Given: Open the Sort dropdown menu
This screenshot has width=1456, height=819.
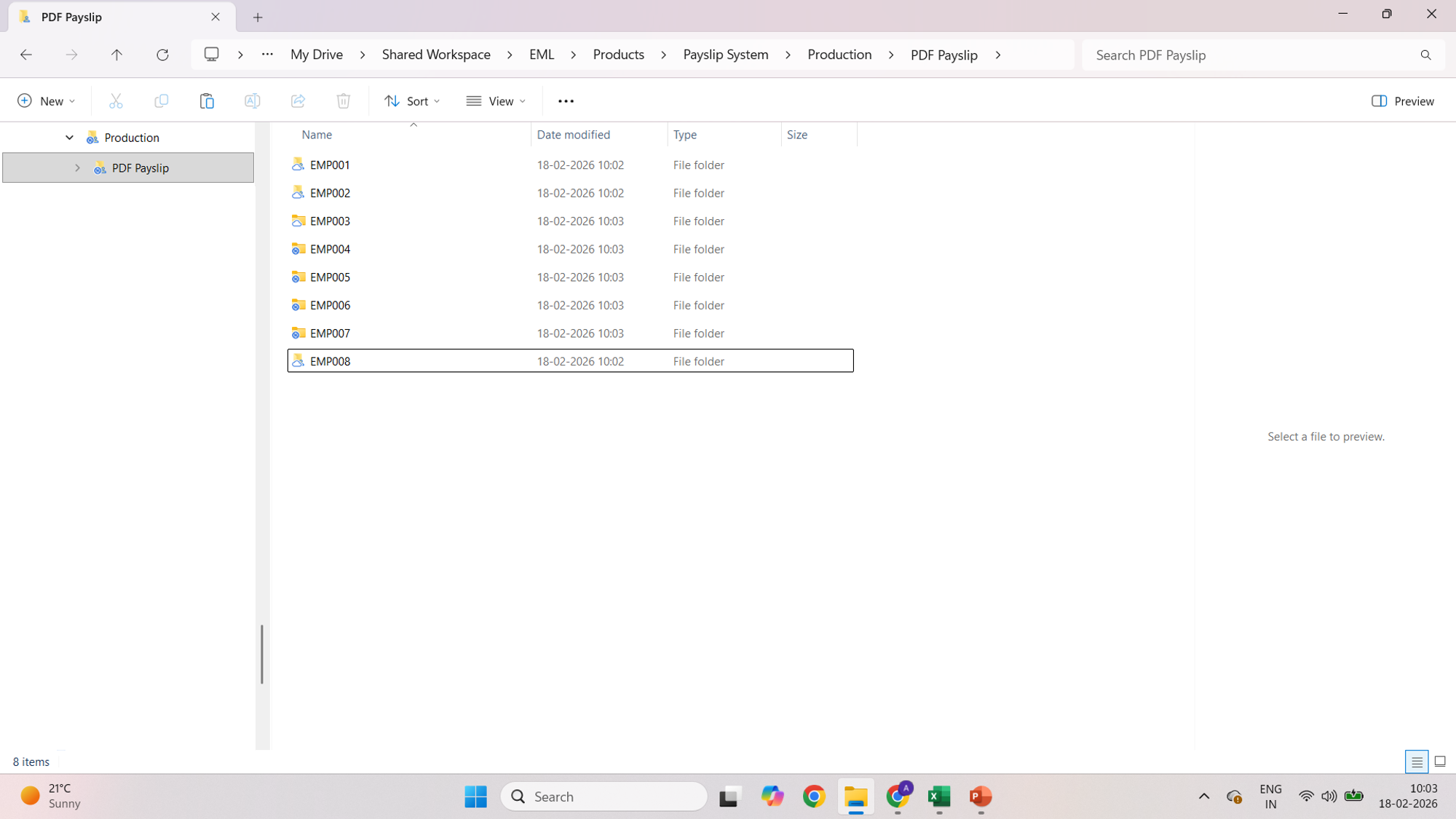Looking at the screenshot, I should (412, 101).
